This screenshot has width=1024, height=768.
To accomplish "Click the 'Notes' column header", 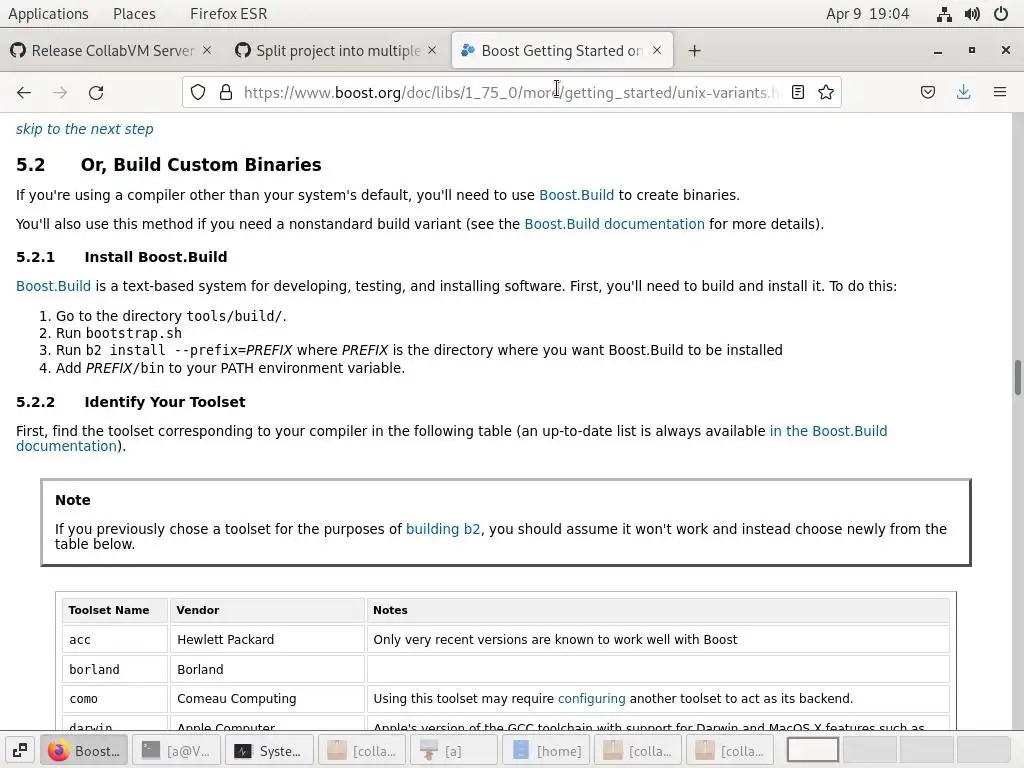I will tap(658, 610).
